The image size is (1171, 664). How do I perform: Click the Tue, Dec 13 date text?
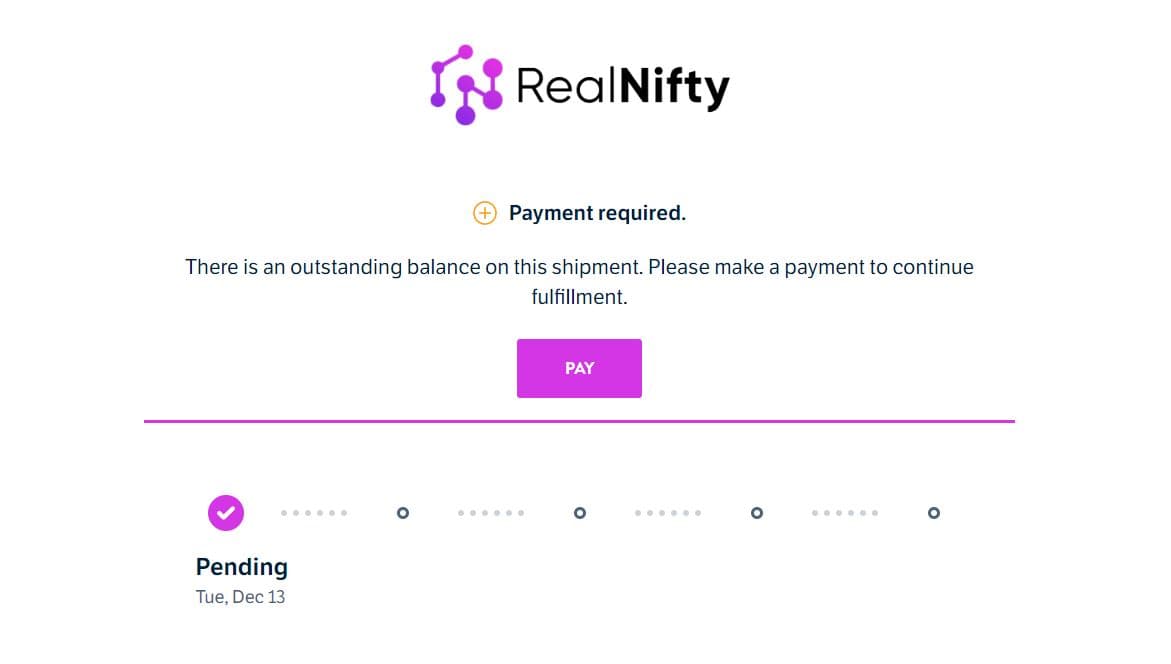pos(240,597)
